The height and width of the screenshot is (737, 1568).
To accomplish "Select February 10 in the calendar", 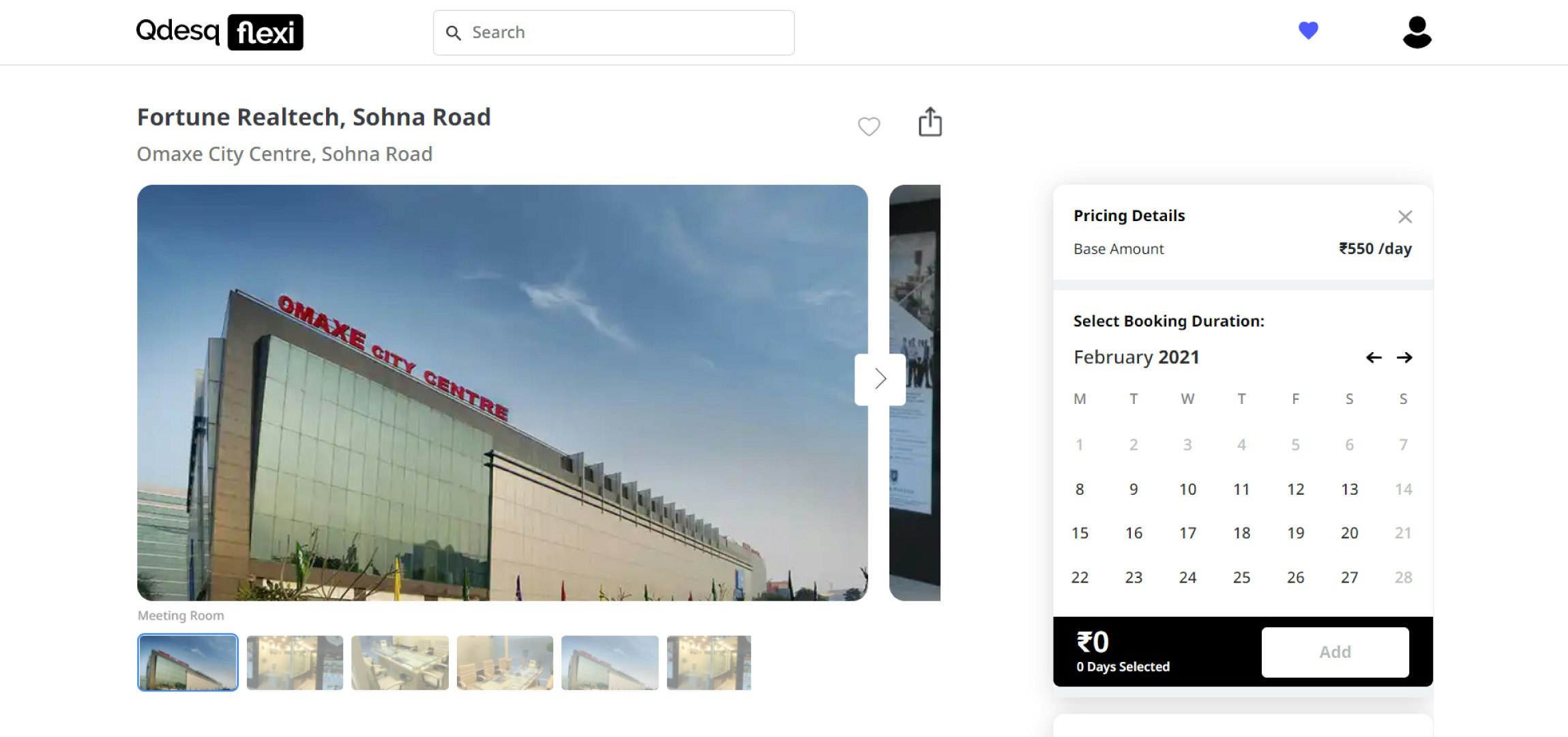I will [x=1187, y=489].
